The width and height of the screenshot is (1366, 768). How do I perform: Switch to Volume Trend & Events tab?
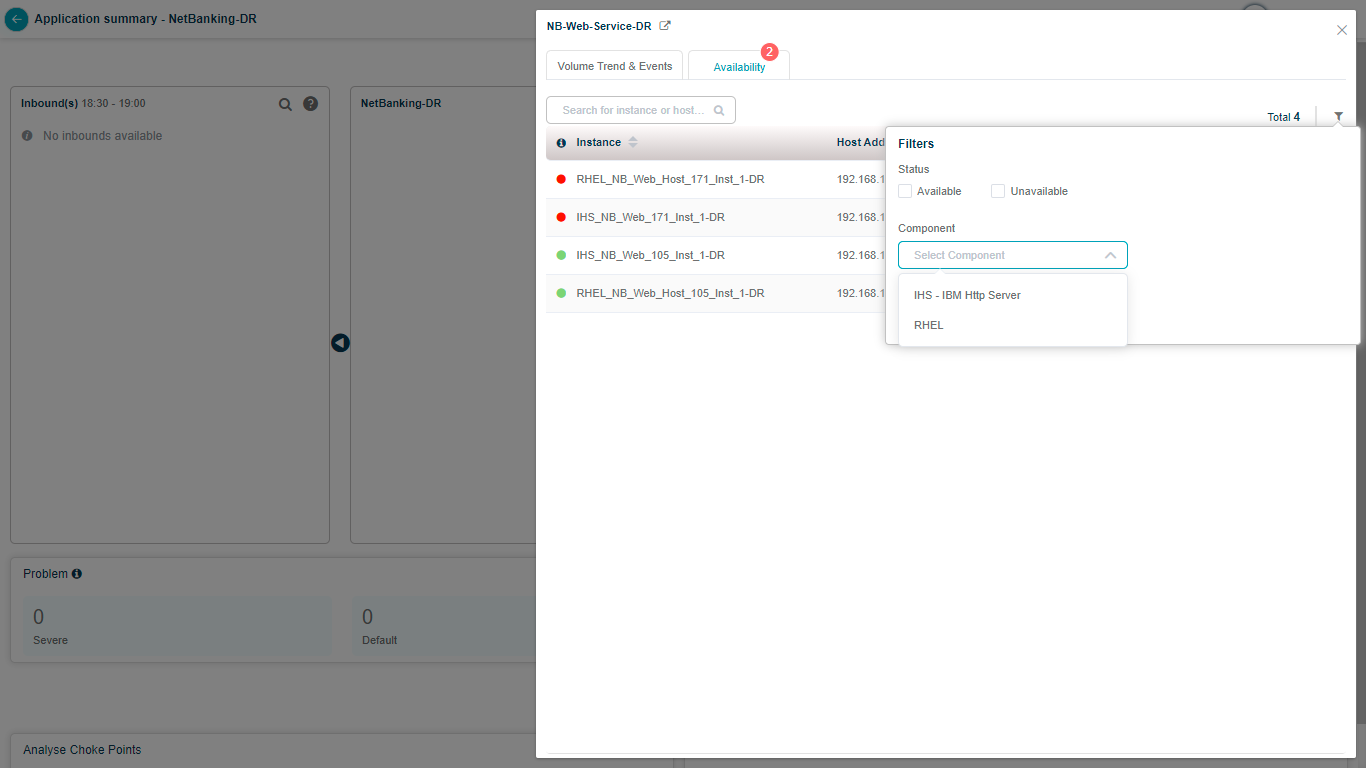[614, 66]
